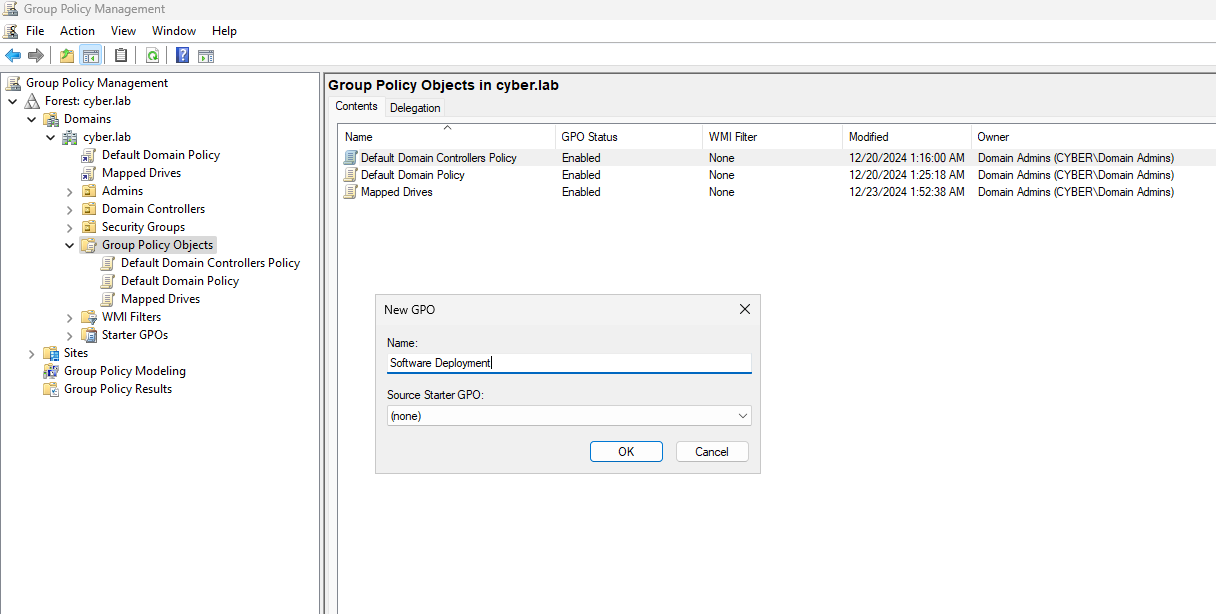Expand the WMI Filters tree node
Image resolution: width=1216 pixels, height=614 pixels.
point(70,317)
